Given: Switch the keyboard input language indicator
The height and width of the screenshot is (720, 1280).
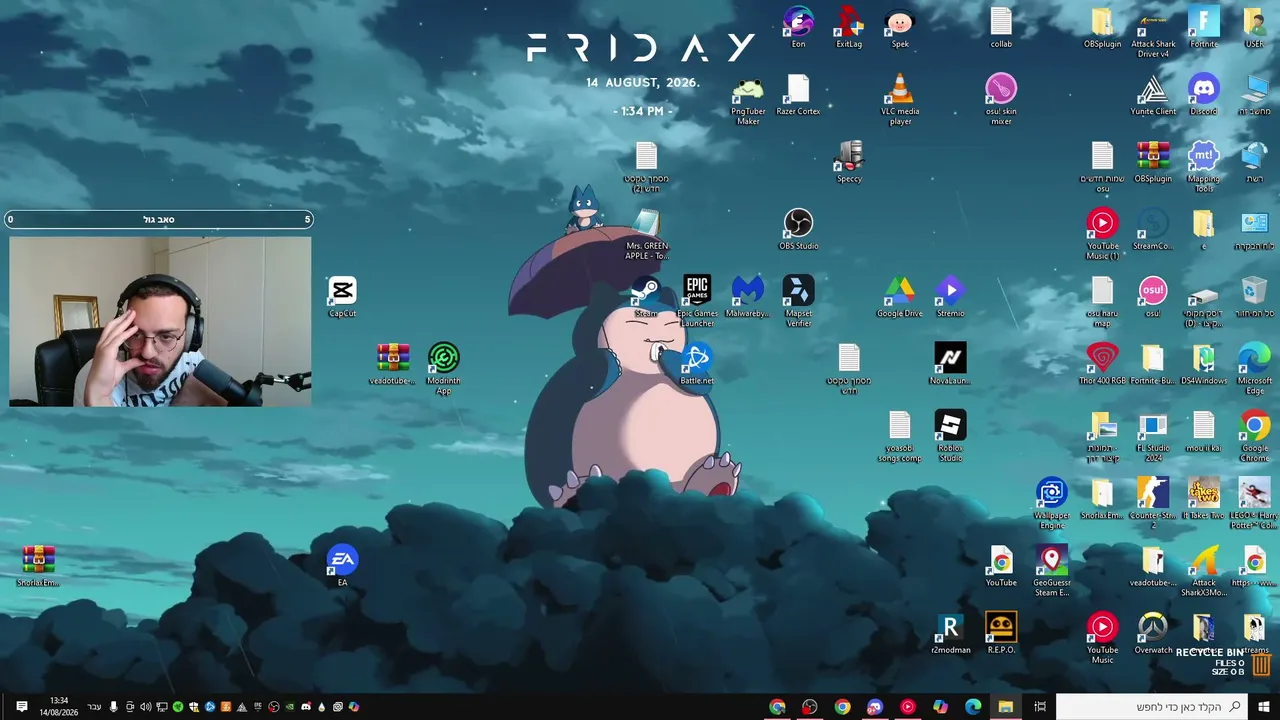Looking at the screenshot, I should pyautogui.click(x=94, y=707).
